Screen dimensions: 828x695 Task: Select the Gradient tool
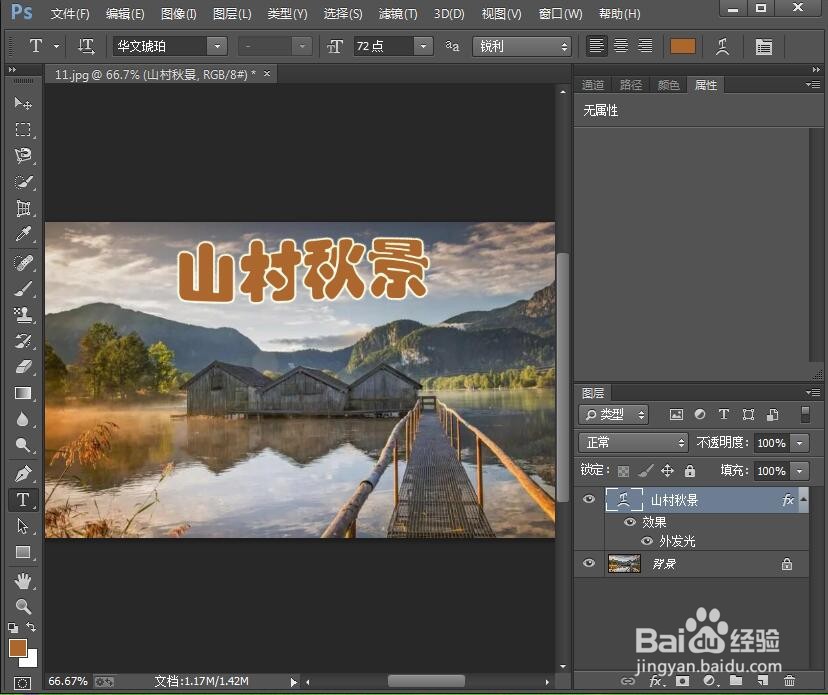(x=23, y=393)
